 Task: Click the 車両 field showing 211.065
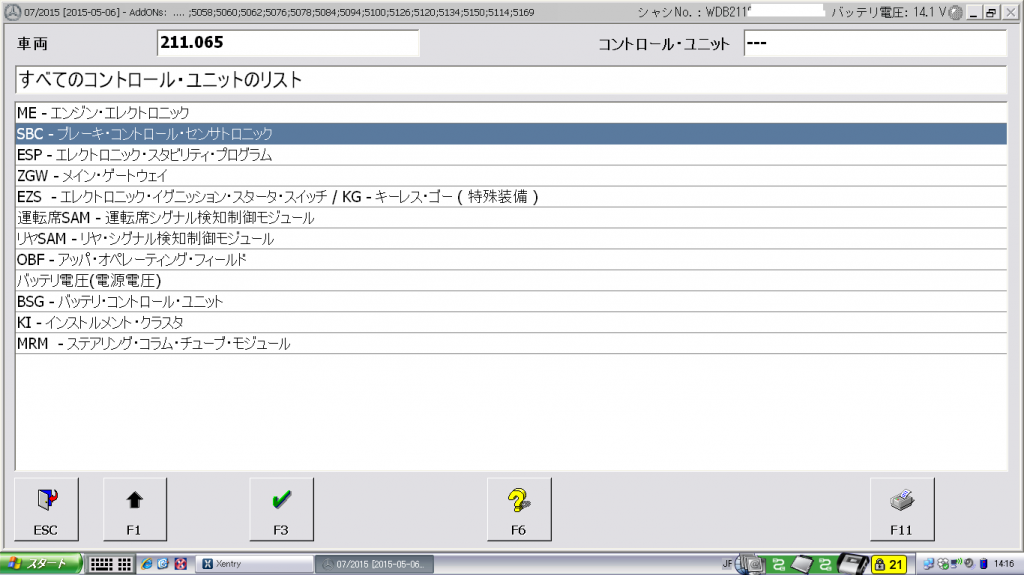[x=288, y=43]
